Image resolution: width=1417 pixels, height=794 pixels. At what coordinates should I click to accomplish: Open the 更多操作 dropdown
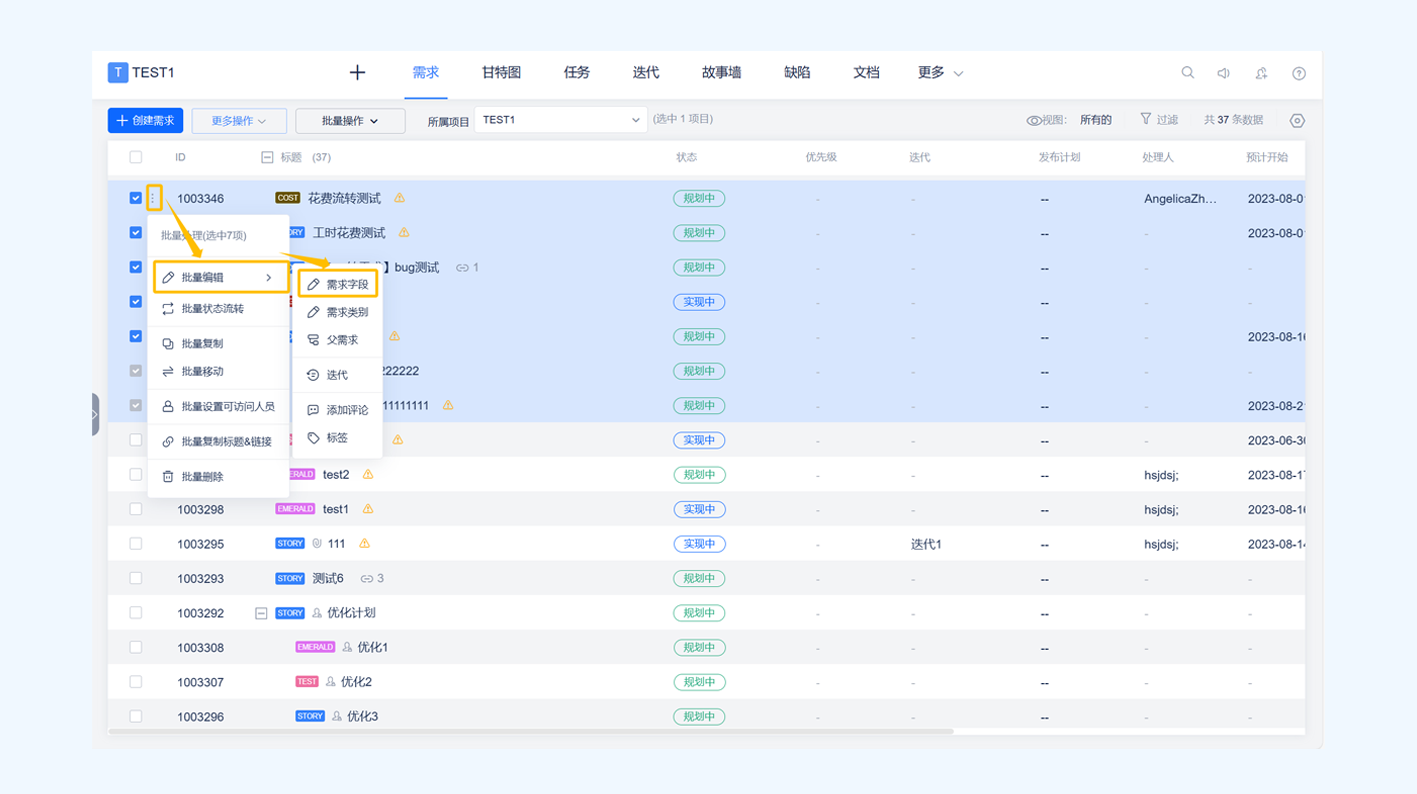tap(239, 120)
